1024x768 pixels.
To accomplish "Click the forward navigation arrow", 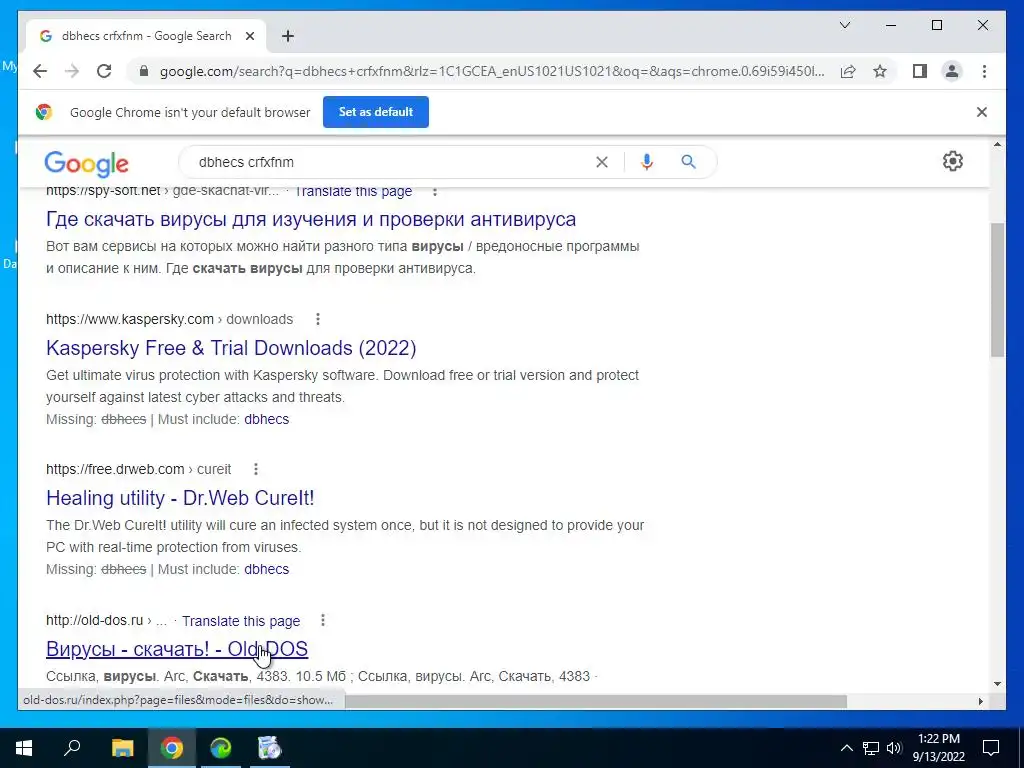I will 72,71.
